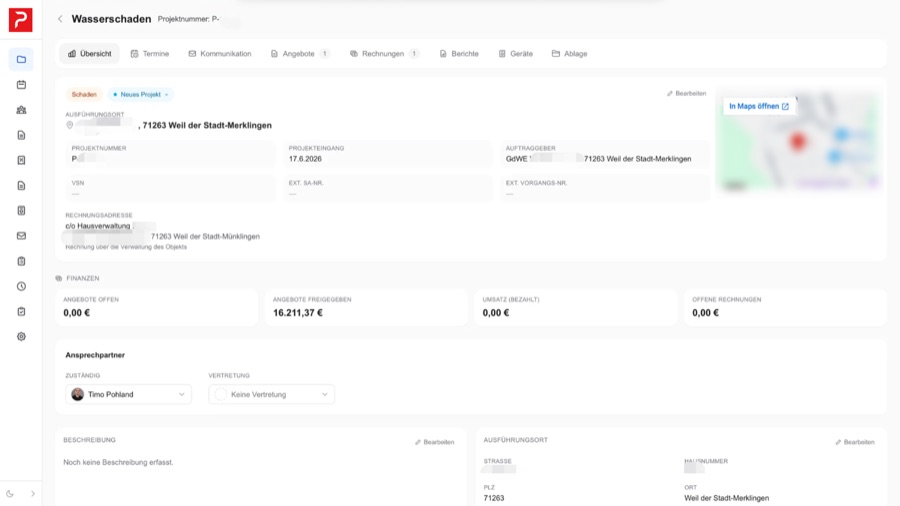Open the settings gear icon in sidebar
900x506 pixels.
coord(21,337)
